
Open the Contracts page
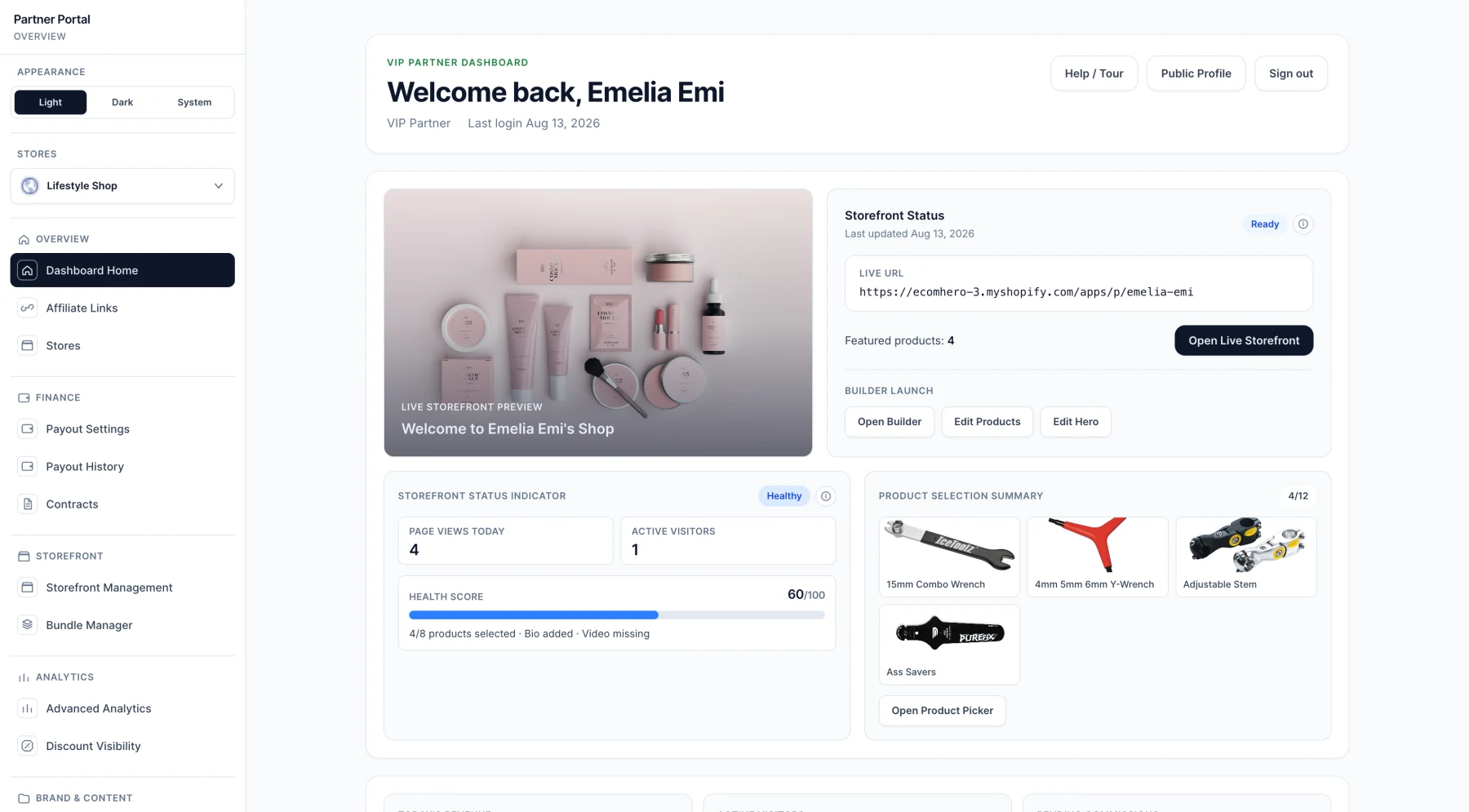[122, 504]
